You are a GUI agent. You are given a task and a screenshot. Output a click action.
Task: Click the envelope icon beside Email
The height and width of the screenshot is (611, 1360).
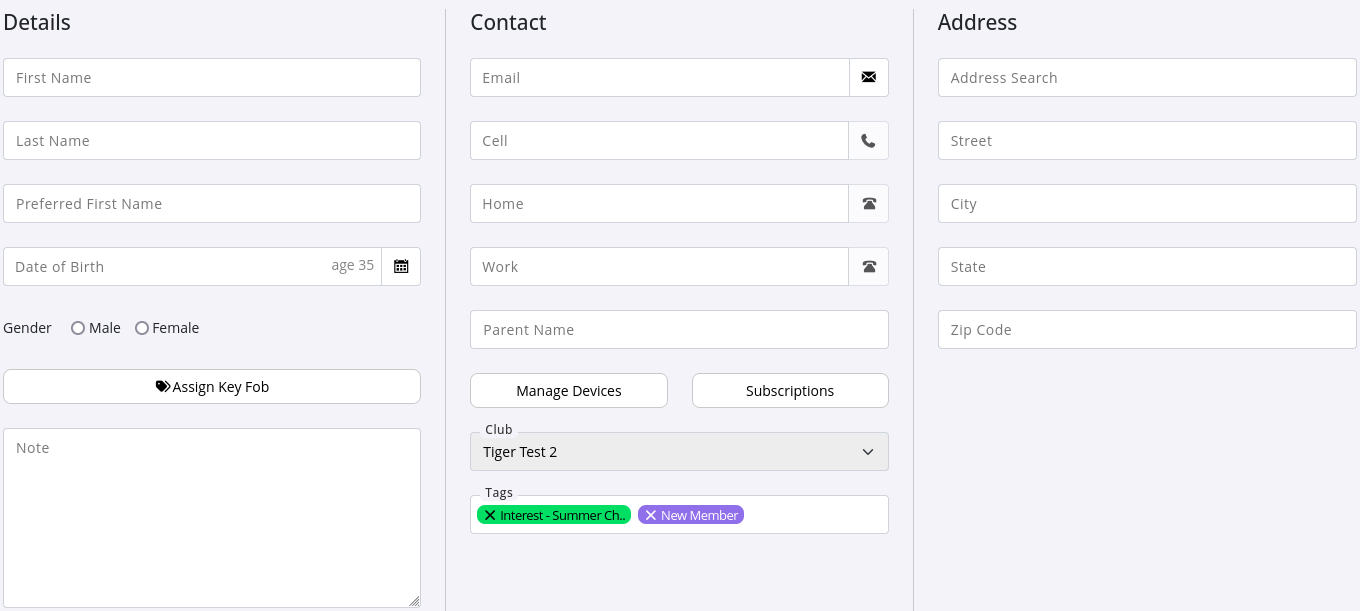tap(869, 77)
